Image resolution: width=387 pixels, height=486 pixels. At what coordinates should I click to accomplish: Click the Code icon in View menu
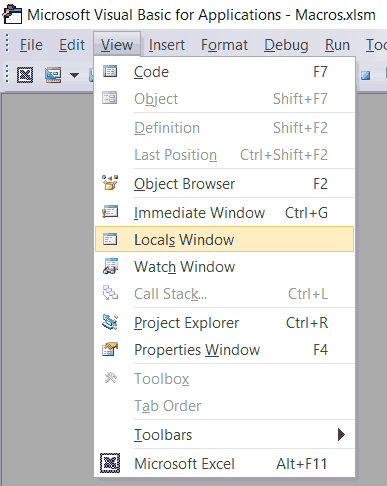click(110, 71)
